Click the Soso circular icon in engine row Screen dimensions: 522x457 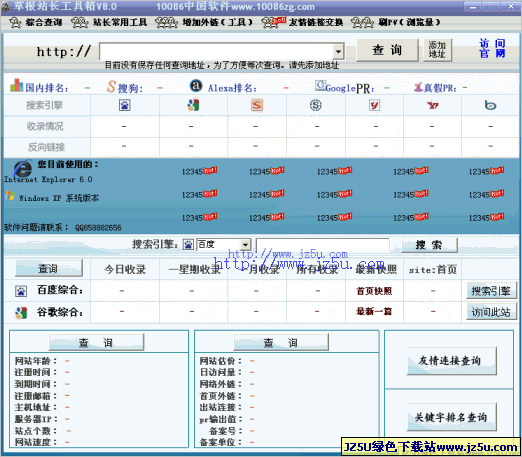click(316, 105)
